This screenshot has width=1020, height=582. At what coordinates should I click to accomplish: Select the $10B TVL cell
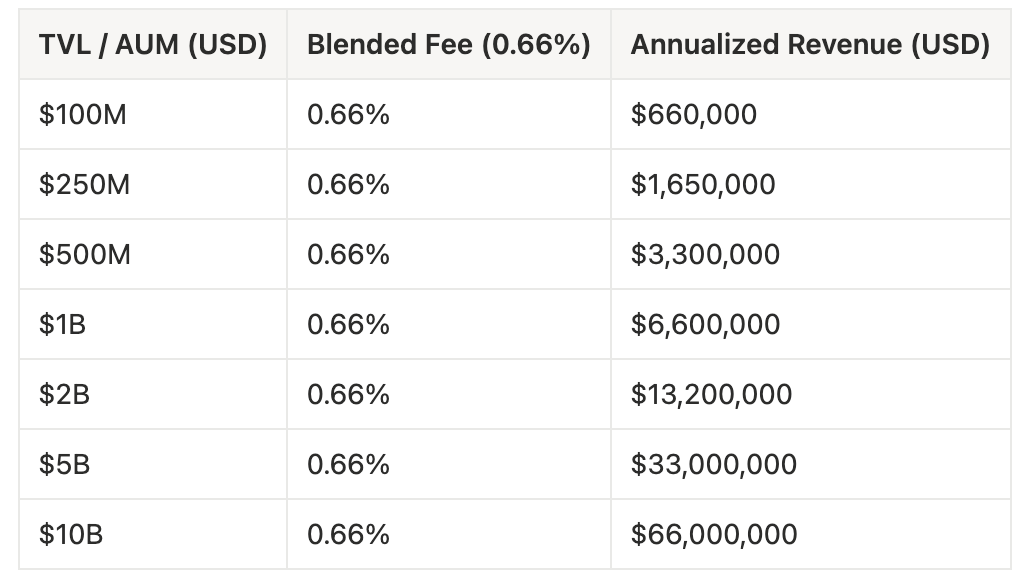[x=71, y=535]
